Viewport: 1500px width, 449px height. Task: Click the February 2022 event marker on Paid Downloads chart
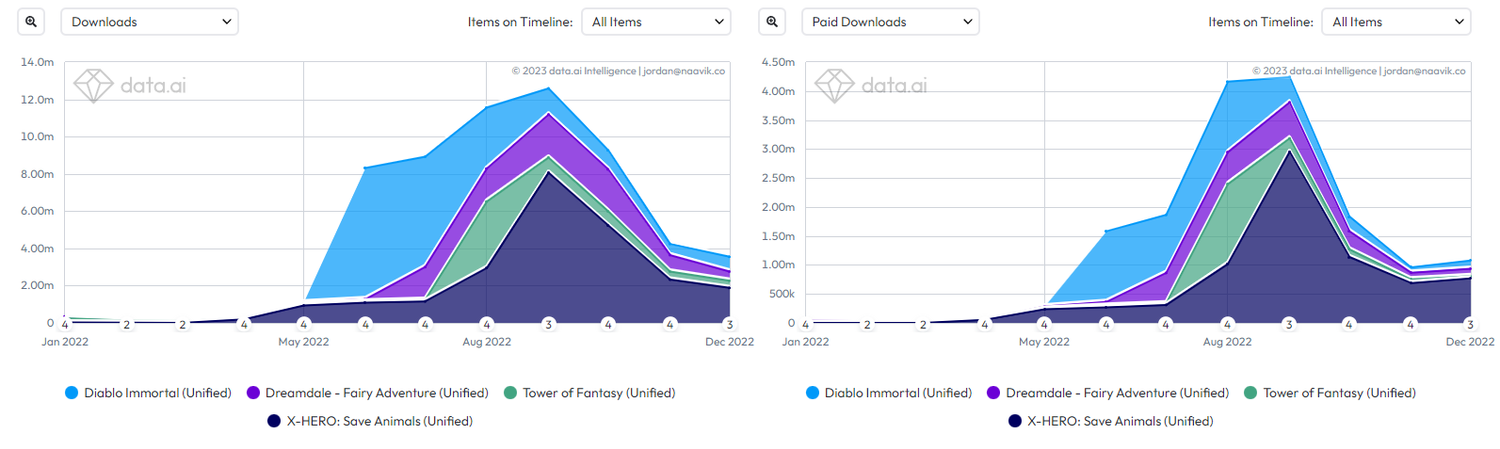click(867, 324)
